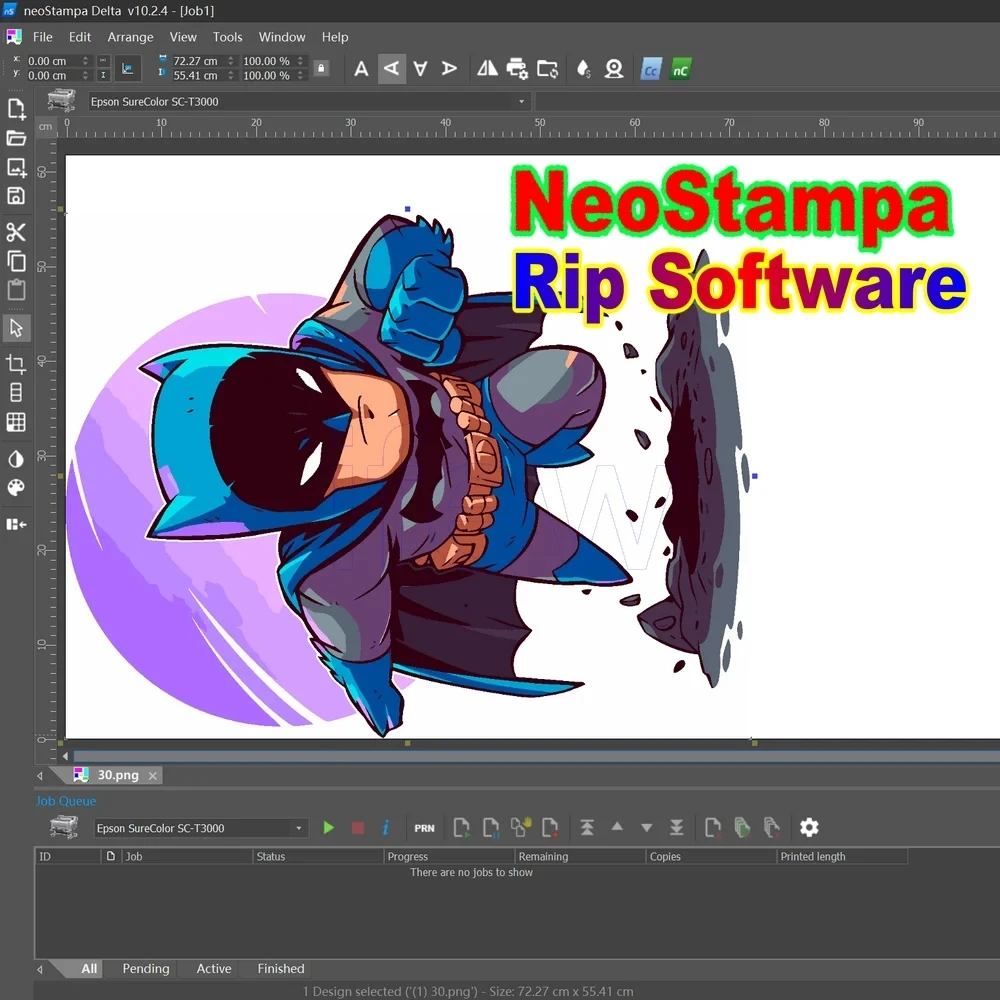Viewport: 1000px width, 1000px height.
Task: Expand the top Epson SureColor printer dropdown
Action: coord(521,102)
